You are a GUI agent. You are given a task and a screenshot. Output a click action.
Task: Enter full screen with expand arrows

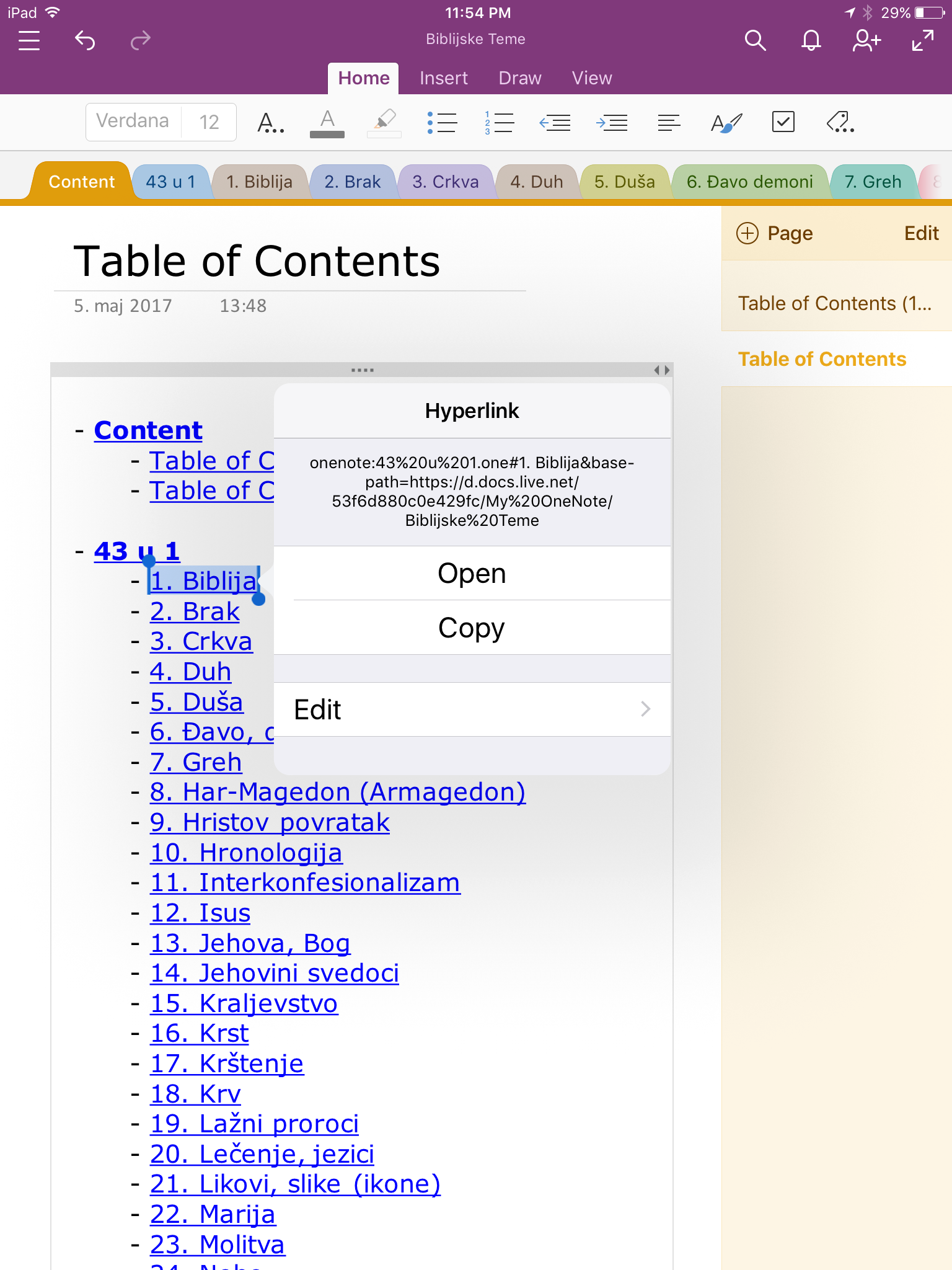(x=922, y=41)
